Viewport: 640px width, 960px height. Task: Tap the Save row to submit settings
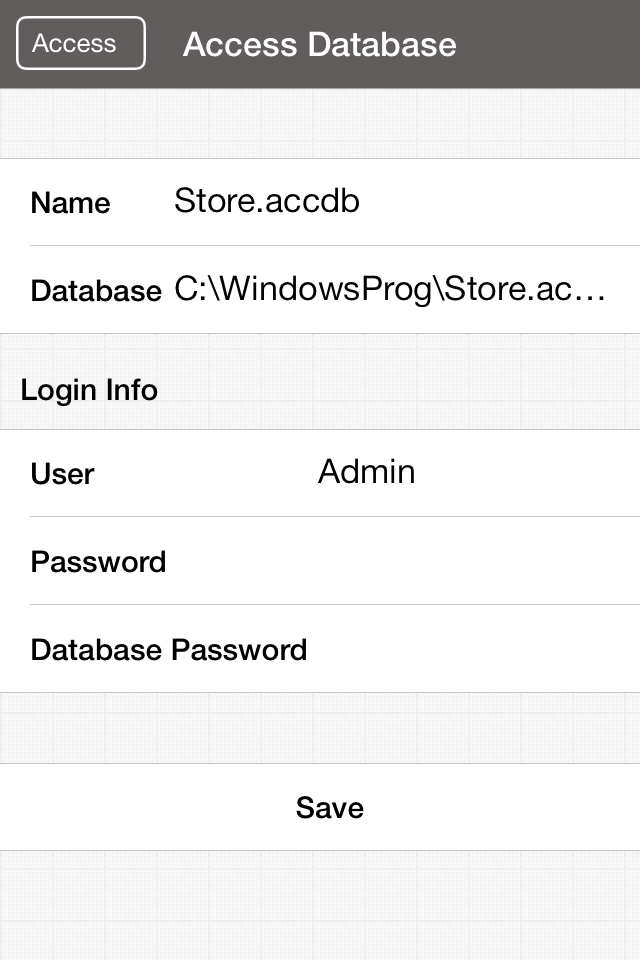[329, 807]
